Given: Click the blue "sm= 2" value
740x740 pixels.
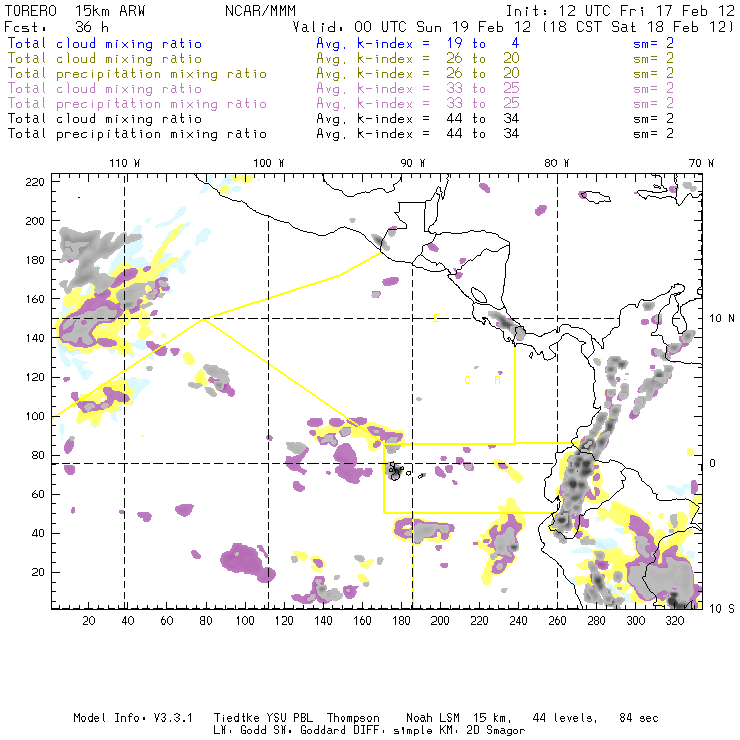Looking at the screenshot, I should click(653, 43).
